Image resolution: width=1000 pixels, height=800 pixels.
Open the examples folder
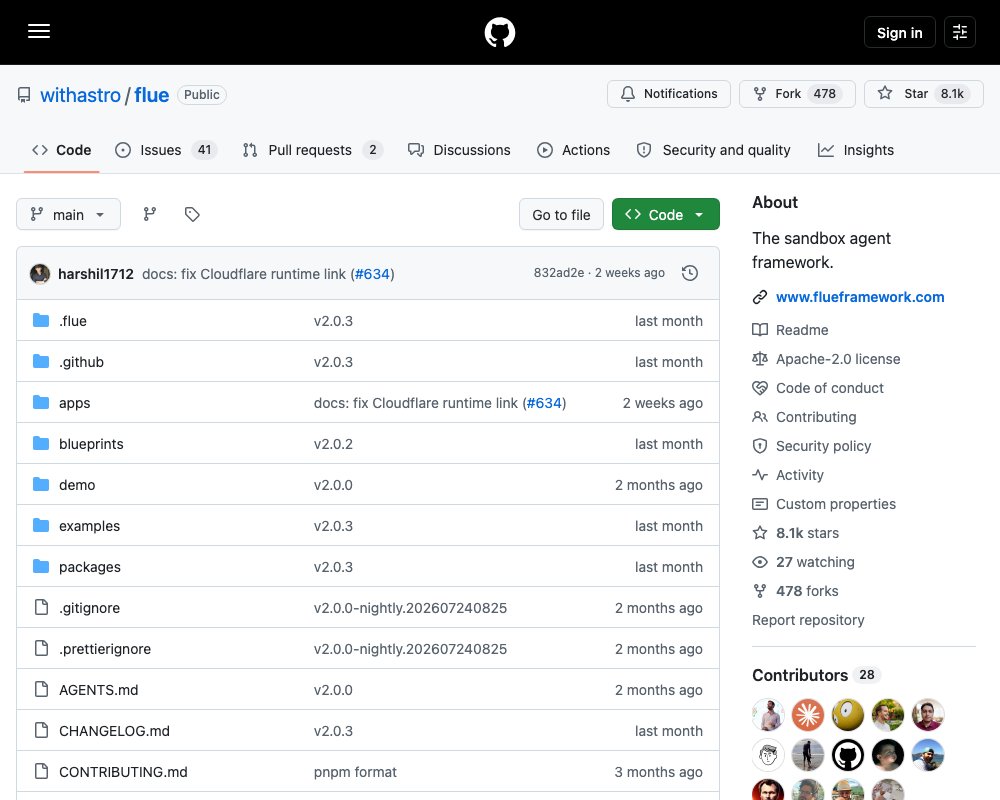[89, 526]
